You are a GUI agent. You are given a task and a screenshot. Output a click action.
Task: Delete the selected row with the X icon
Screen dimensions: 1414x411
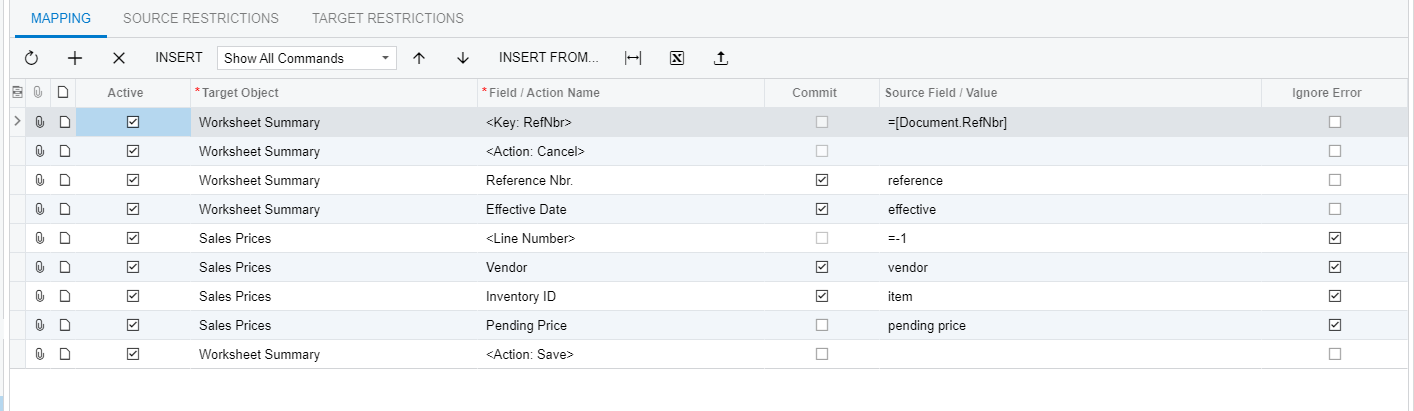119,58
